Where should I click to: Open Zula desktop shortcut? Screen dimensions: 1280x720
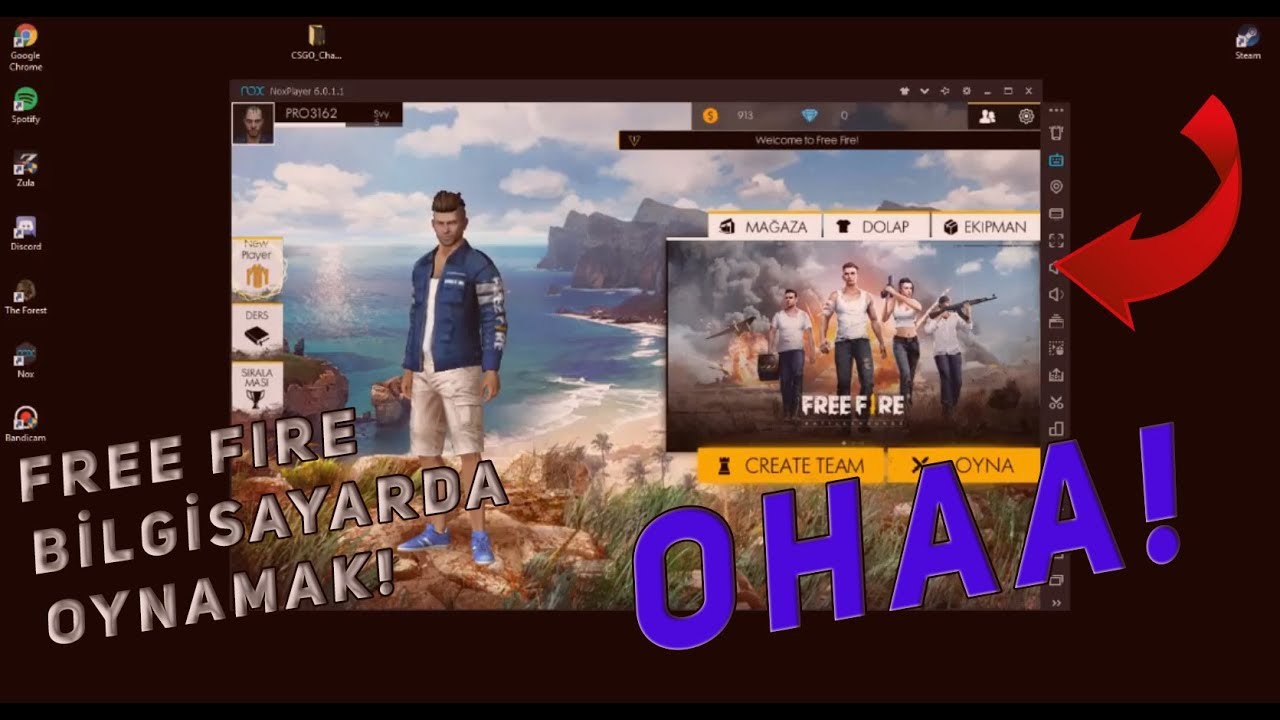(x=26, y=169)
